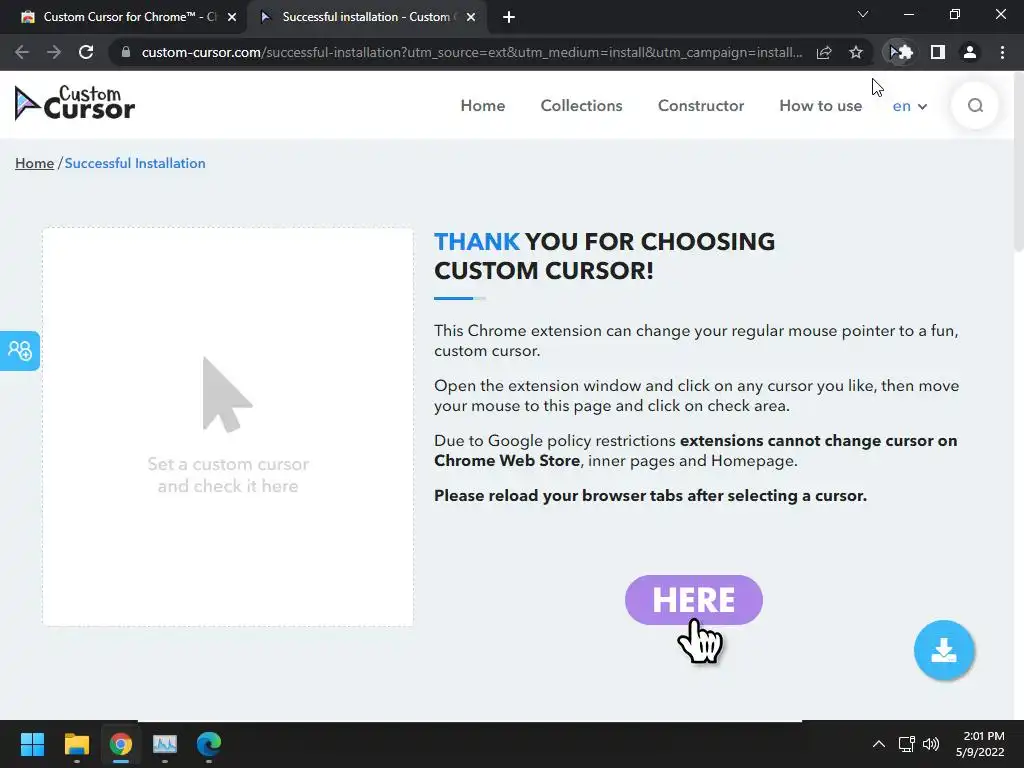Click the cursor check area box
Screen dimensions: 1024x768
pyautogui.click(x=228, y=427)
